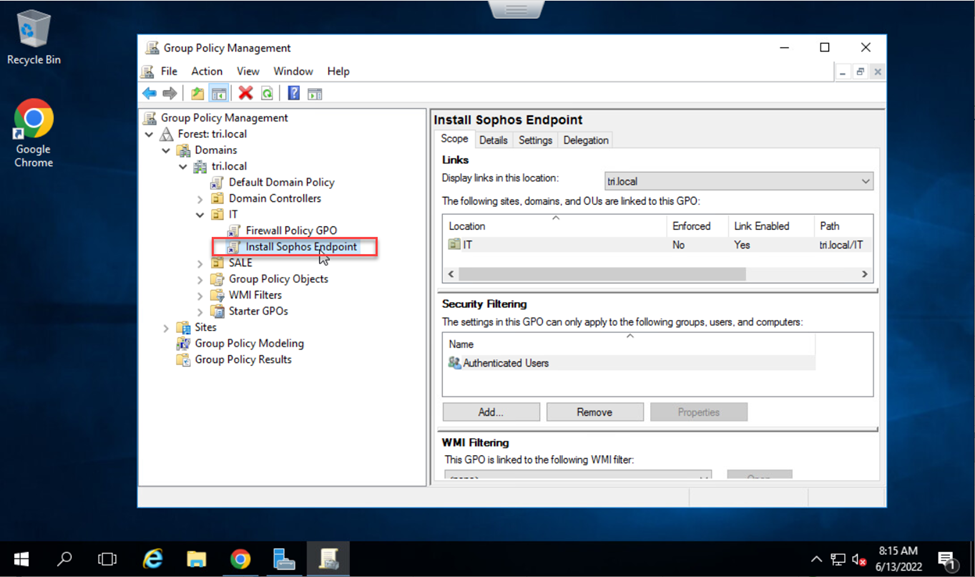
Task: Open Google Chrome desktop shortcut
Action: pyautogui.click(x=34, y=134)
